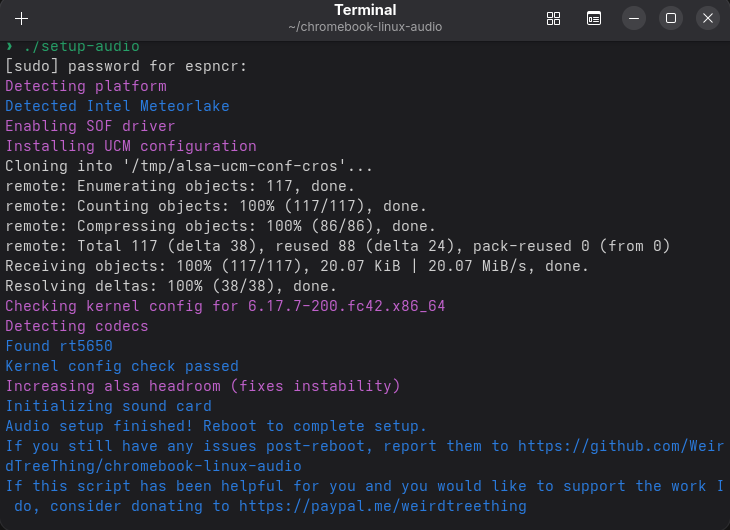Click the ./setup-audio command text

click(80, 46)
